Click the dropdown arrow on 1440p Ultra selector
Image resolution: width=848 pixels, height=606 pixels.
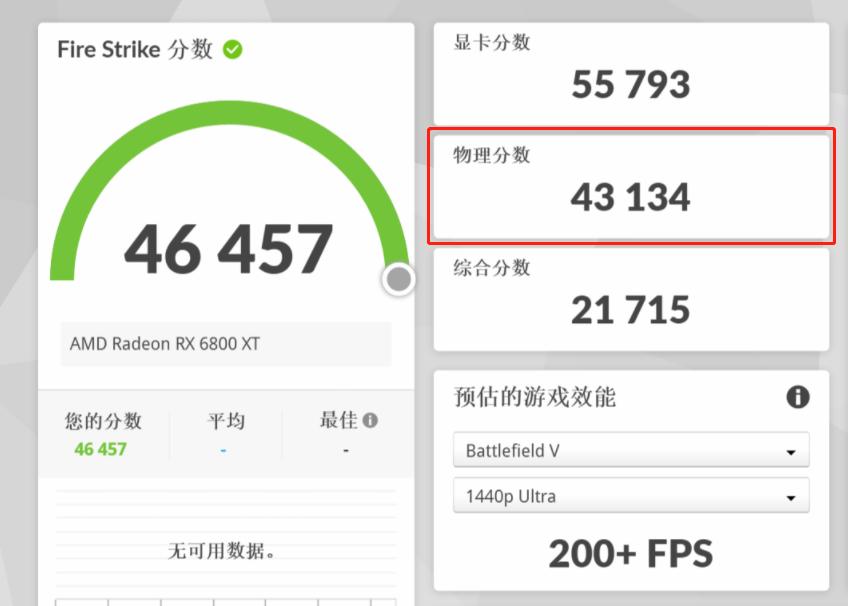coord(793,496)
